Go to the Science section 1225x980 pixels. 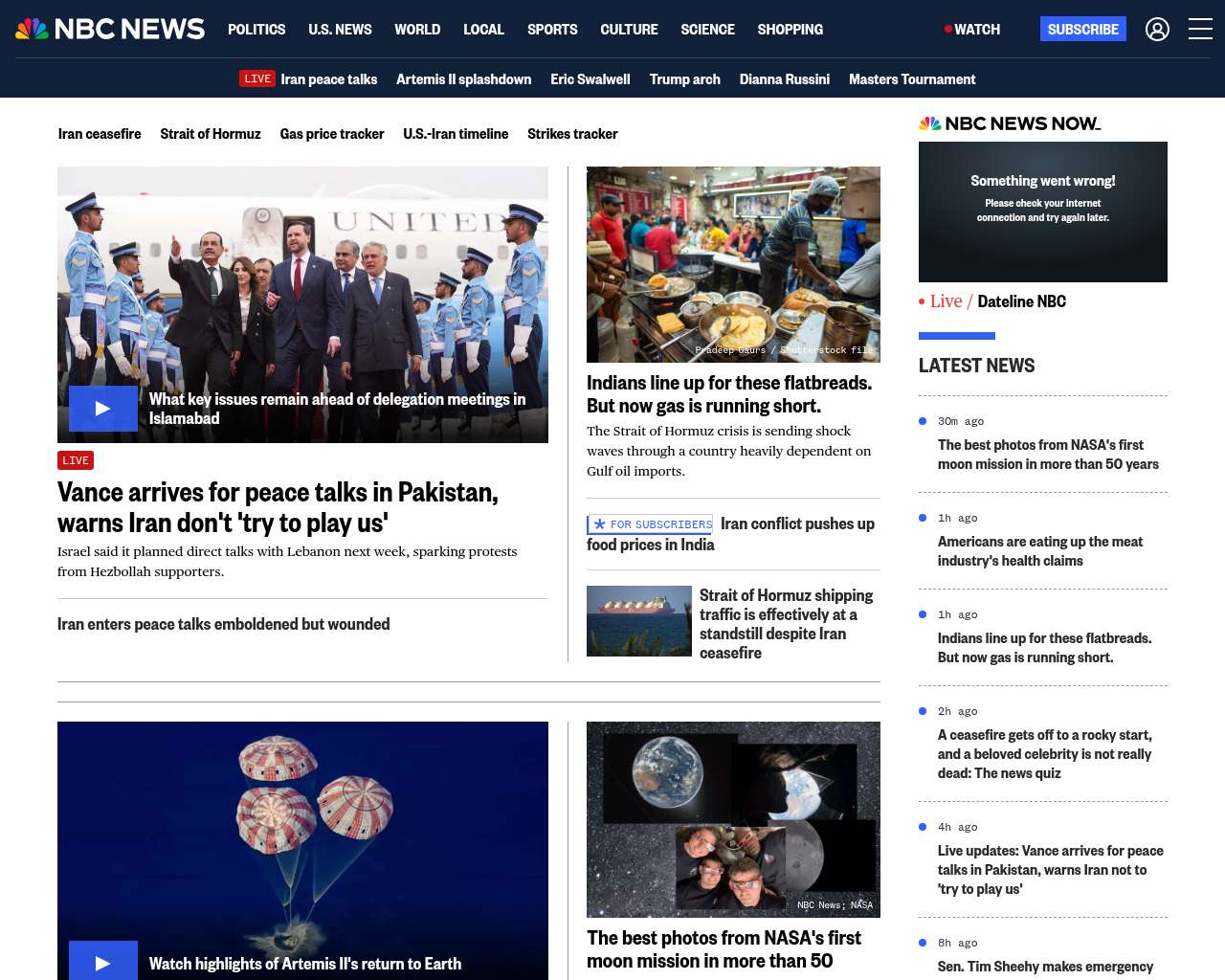pos(707,30)
